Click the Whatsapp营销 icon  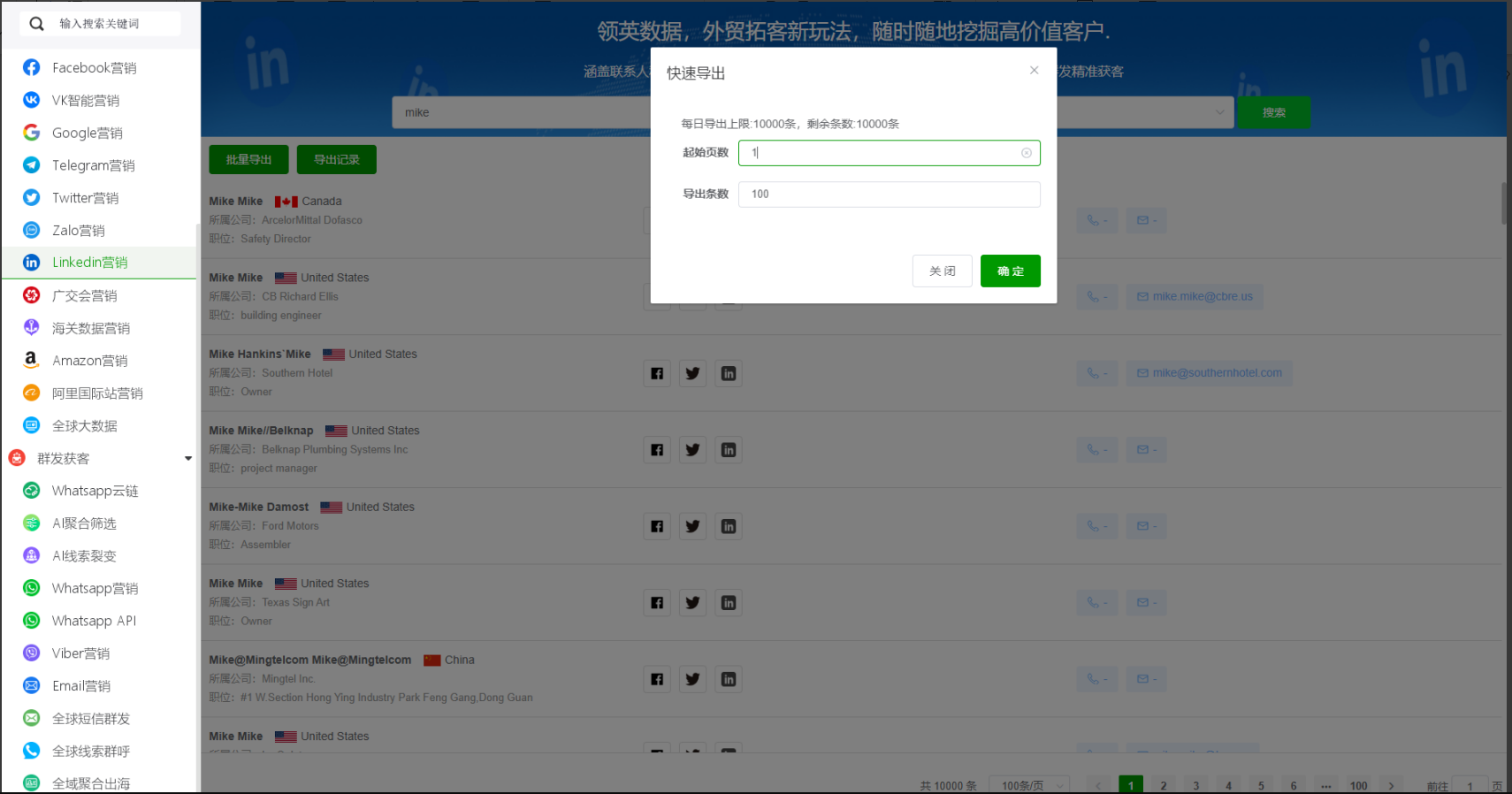[x=31, y=588]
